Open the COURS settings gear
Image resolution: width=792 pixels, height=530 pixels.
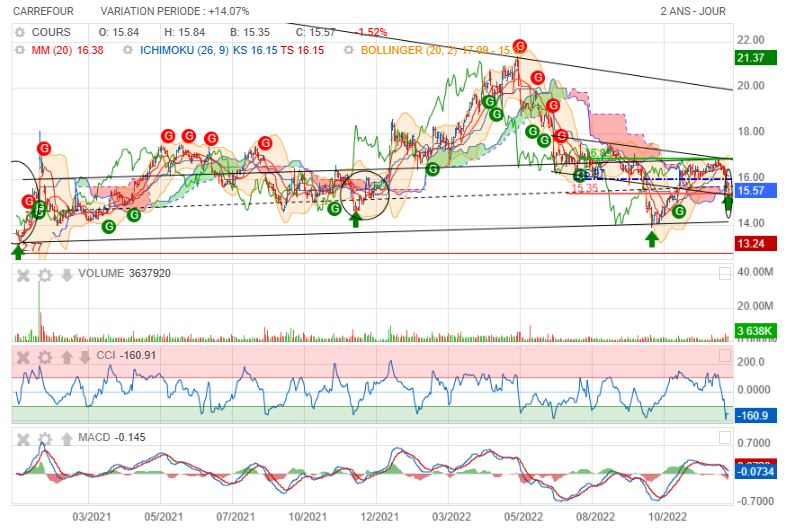click(x=20, y=32)
